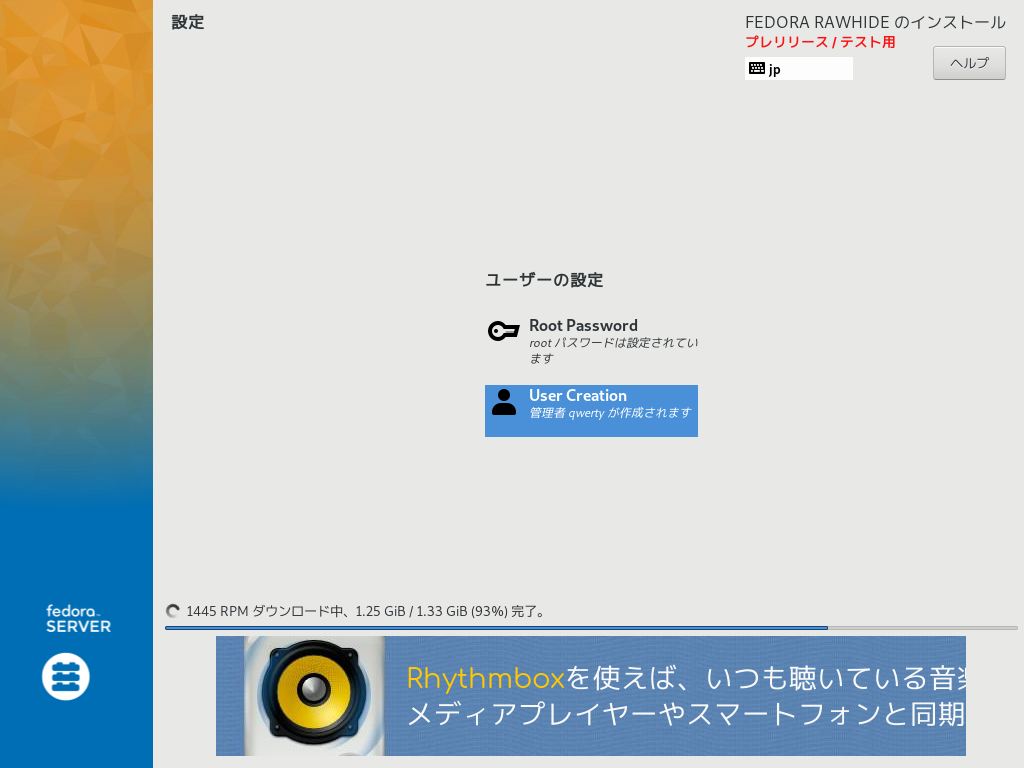Click the User Creation person icon
This screenshot has height=768, width=1024.
[504, 402]
